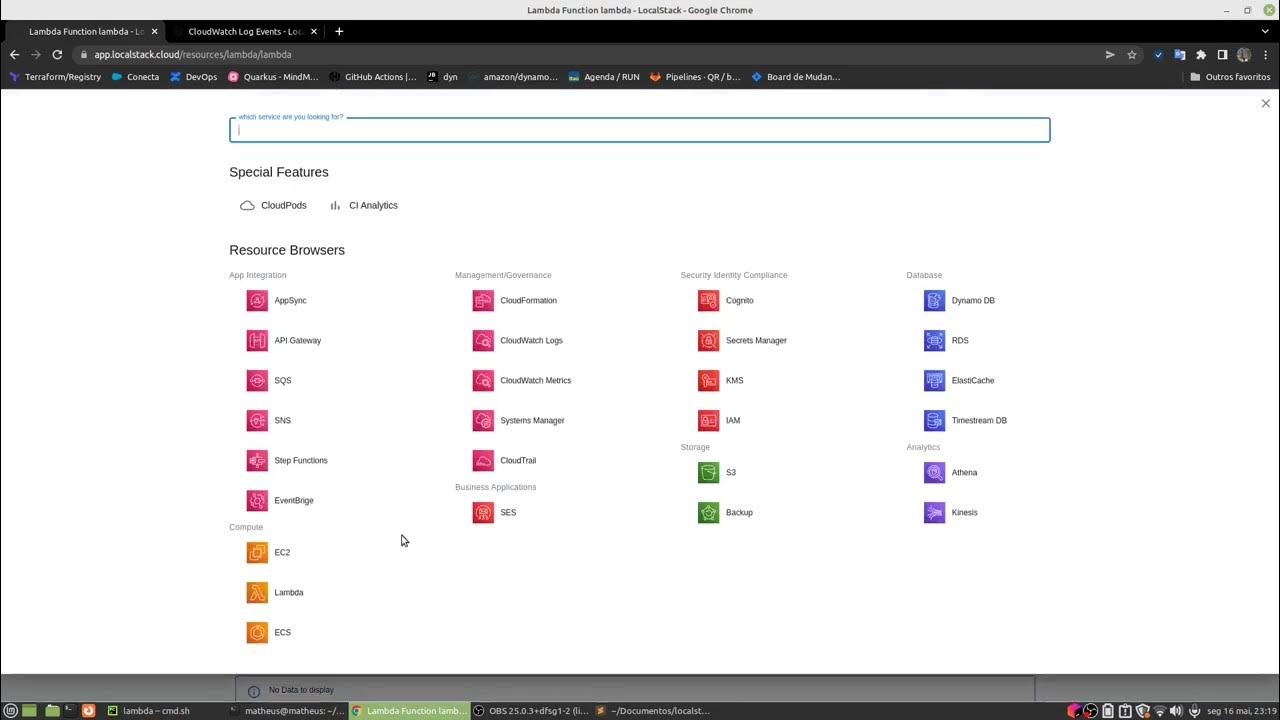1280x720 pixels.
Task: Click the CloudPods special feature
Action: tap(273, 205)
